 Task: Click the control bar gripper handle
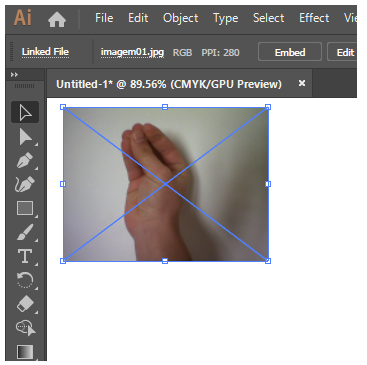click(12, 52)
